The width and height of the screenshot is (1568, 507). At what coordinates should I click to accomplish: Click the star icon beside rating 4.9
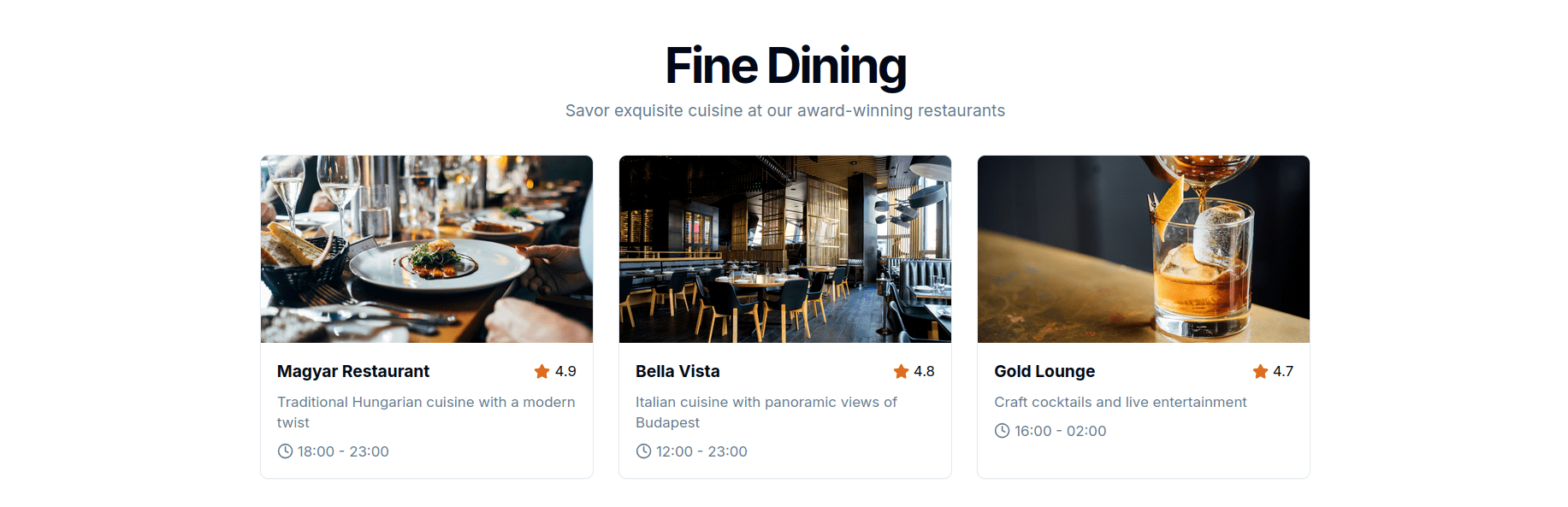(541, 371)
